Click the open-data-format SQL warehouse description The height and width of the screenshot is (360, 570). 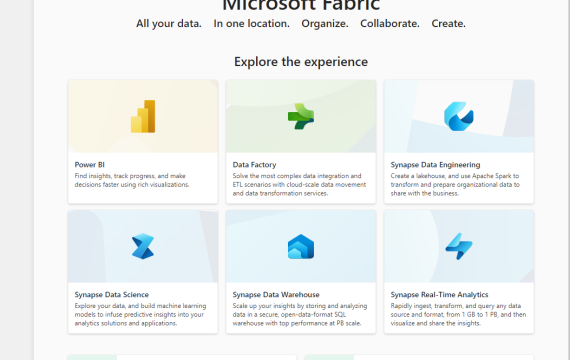coord(300,315)
